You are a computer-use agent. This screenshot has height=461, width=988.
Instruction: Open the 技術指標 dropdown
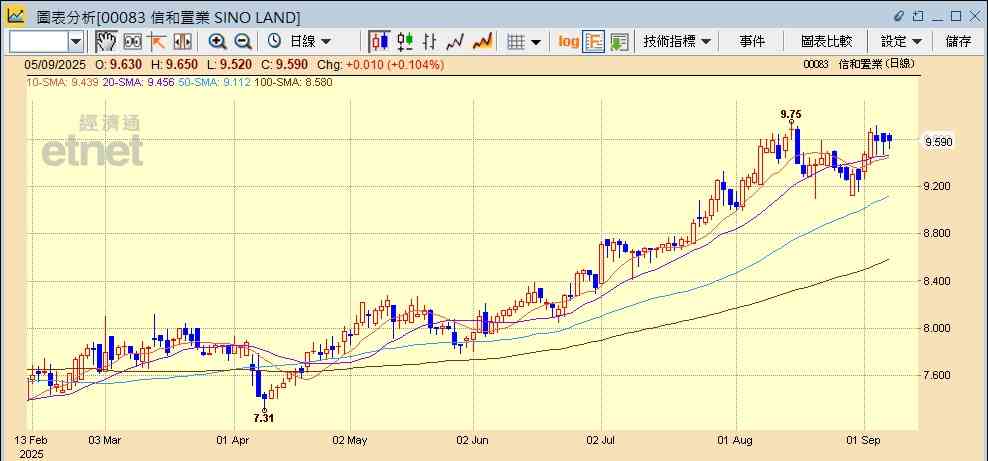pos(677,42)
